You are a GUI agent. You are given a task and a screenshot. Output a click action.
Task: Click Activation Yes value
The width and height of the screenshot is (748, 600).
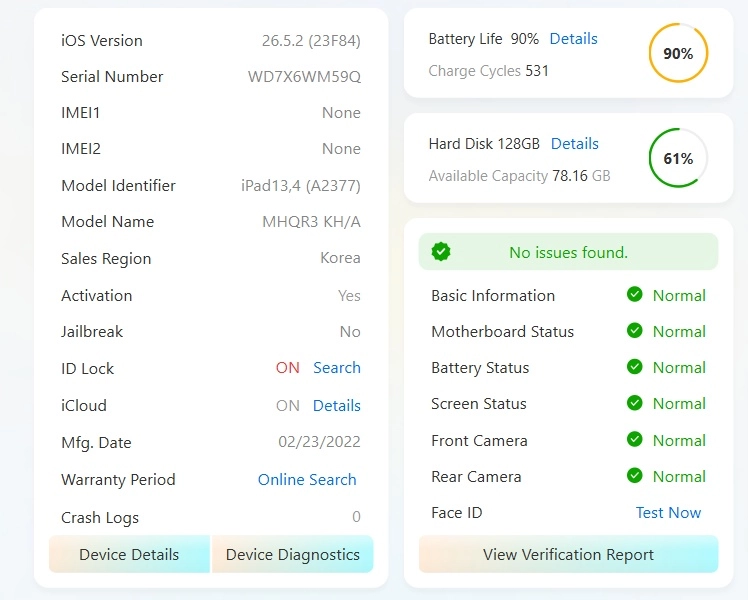tap(349, 296)
